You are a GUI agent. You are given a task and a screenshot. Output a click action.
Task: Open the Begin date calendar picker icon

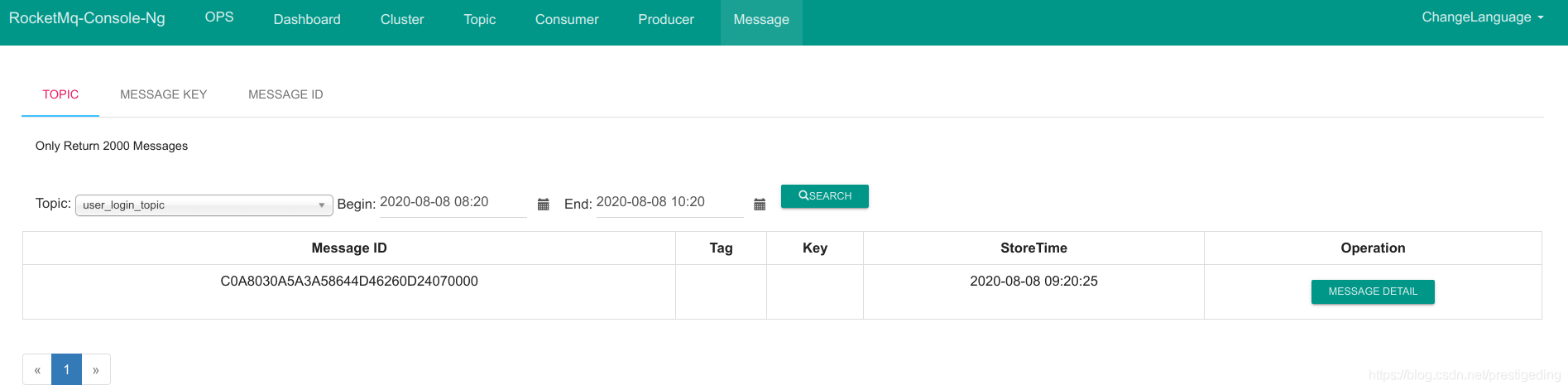tap(543, 205)
